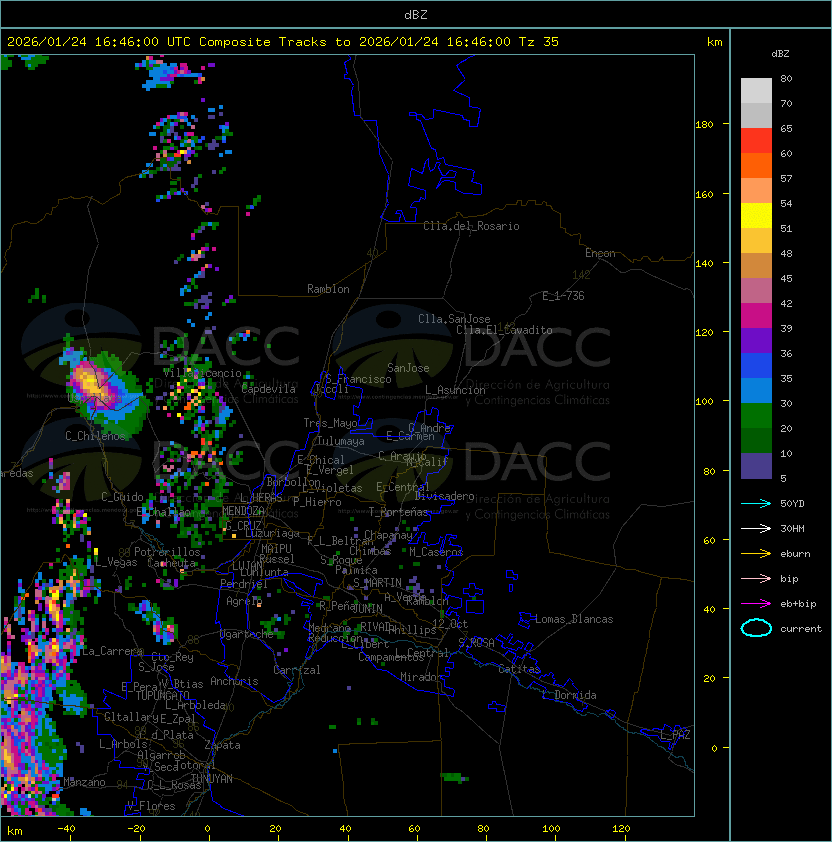The width and height of the screenshot is (832, 842).
Task: Click the 'Encon' map label
Action: click(600, 253)
